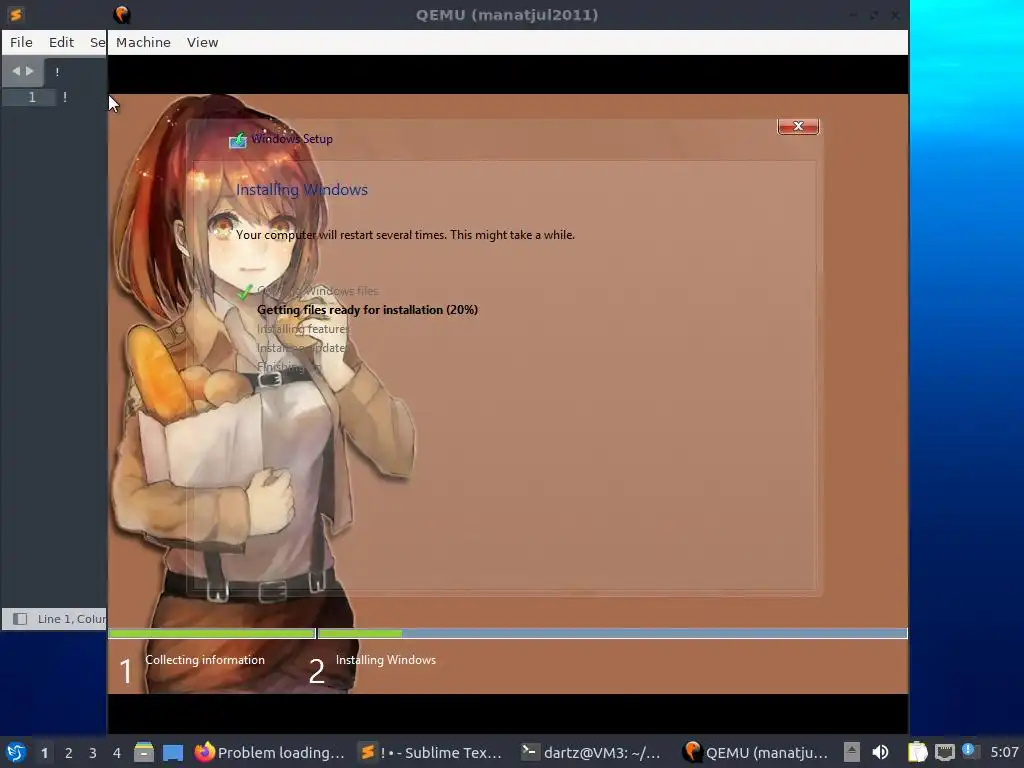
Task: Click the restart notice text in Setup
Action: click(406, 234)
